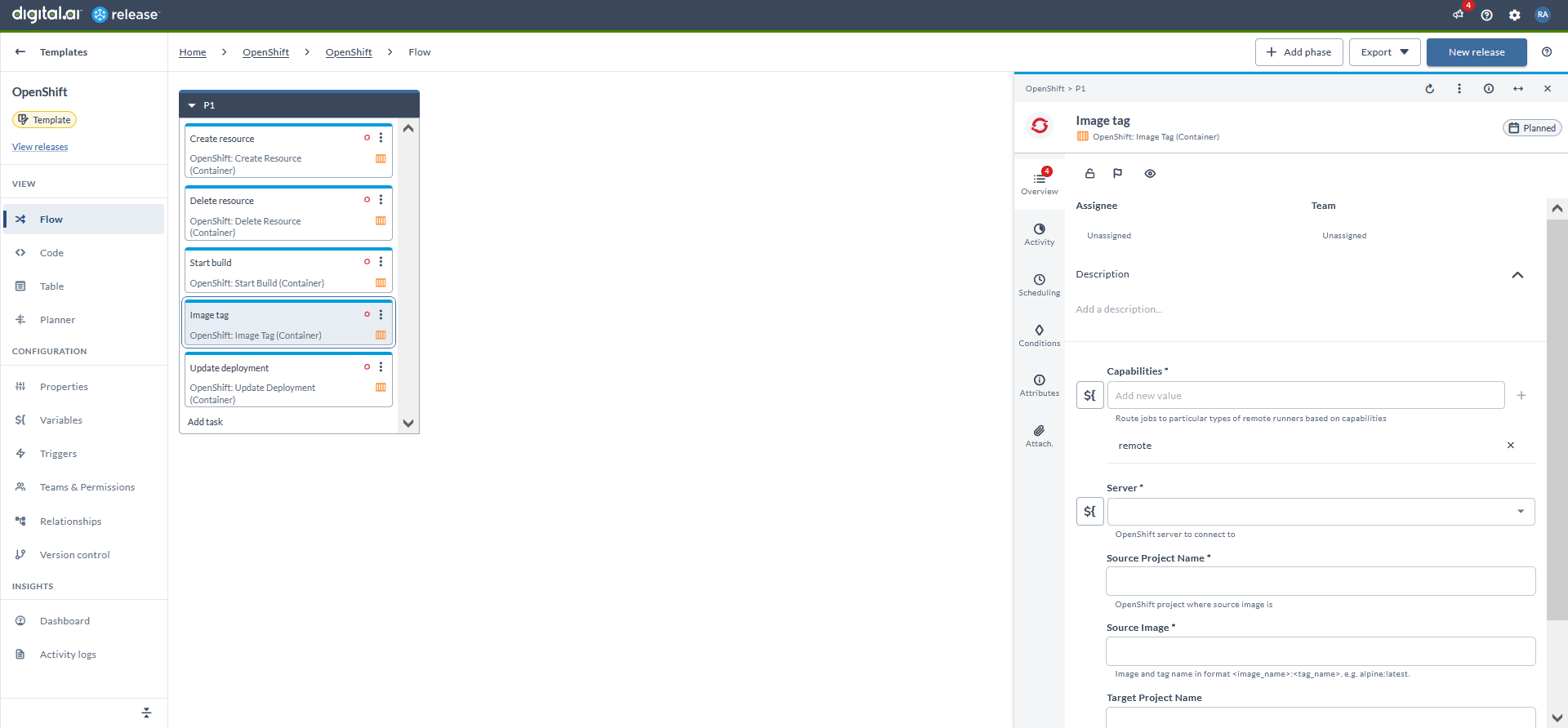Click the Source Project Name input field
The height and width of the screenshot is (728, 1568).
tap(1320, 581)
